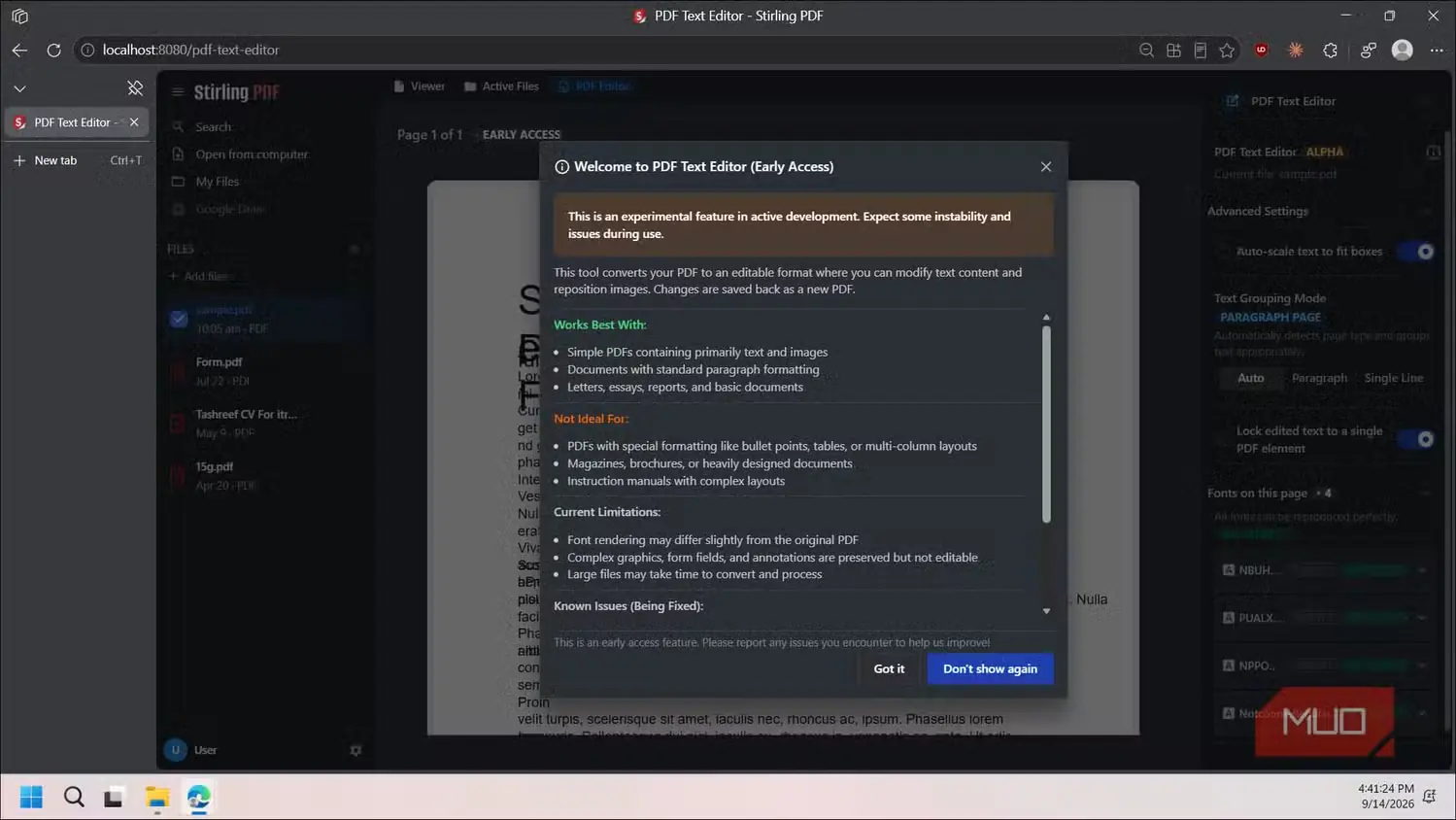Toggle the sample.pdf file checkbox

click(179, 319)
